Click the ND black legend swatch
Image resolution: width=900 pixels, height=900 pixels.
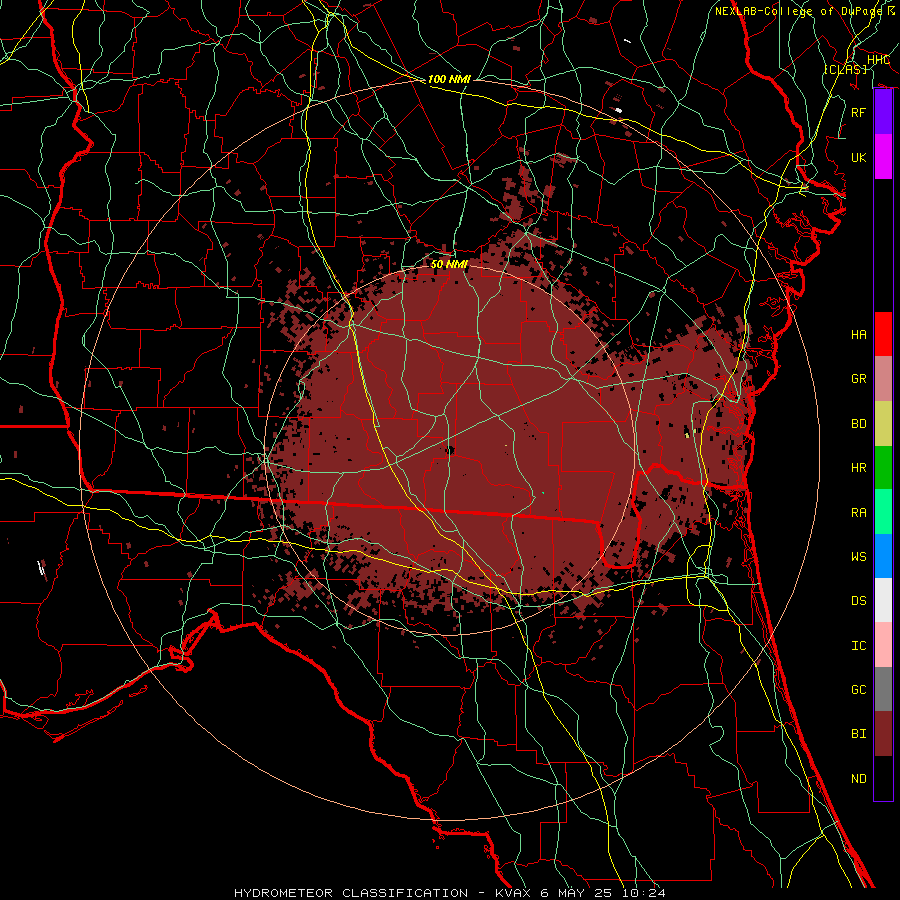(x=883, y=778)
